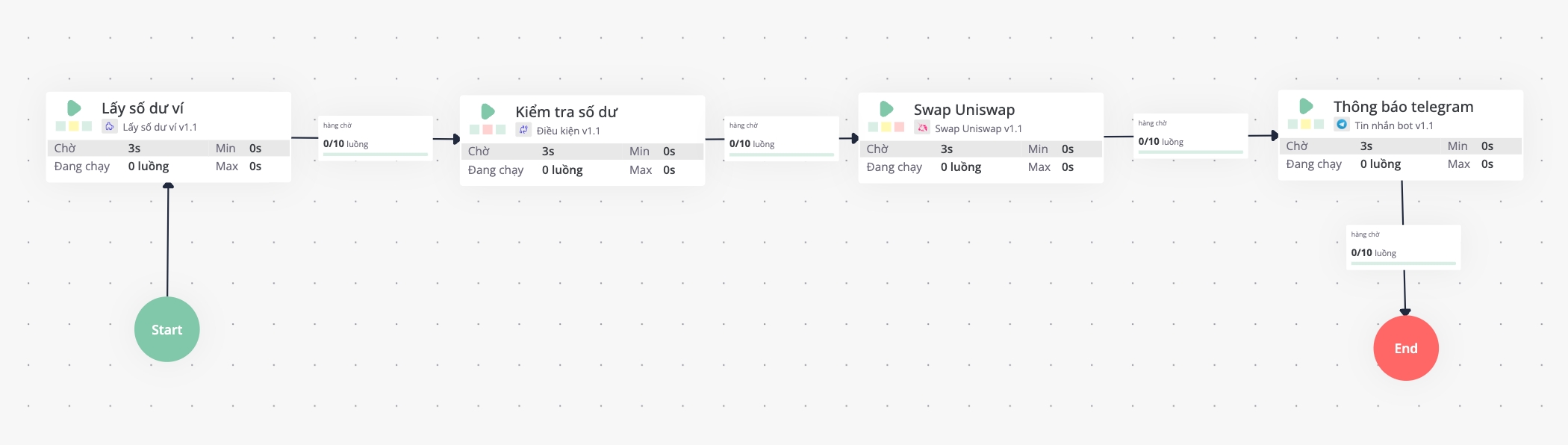1568x445 pixels.
Task: Click play icon on Thông báo telegram node
Action: (1306, 106)
